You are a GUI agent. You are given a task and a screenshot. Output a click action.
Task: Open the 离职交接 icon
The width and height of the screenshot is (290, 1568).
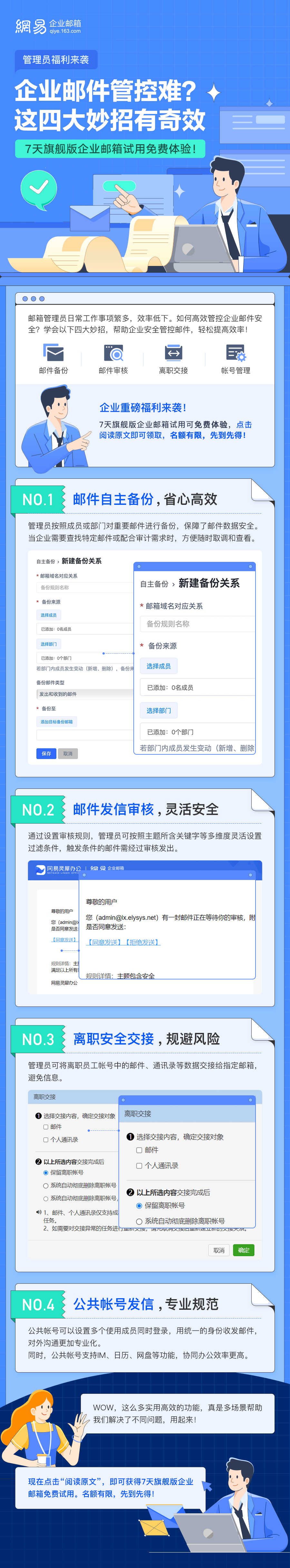coord(173,353)
